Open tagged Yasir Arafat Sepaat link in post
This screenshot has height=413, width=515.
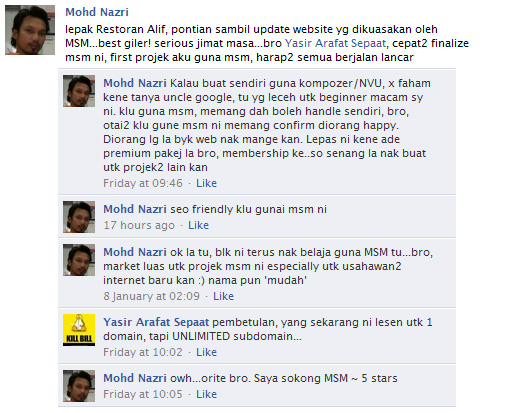pyautogui.click(x=335, y=43)
